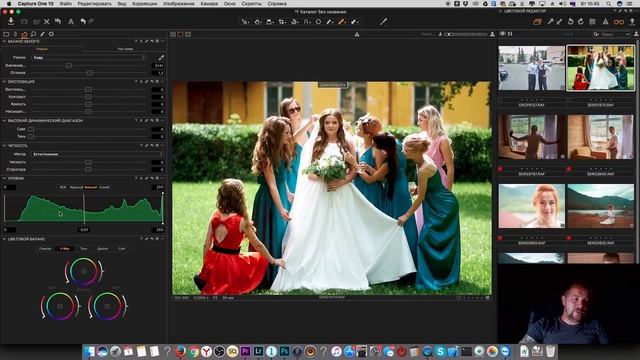Open the Изображение menu
Screen dimensions: 640x360
(179, 3)
